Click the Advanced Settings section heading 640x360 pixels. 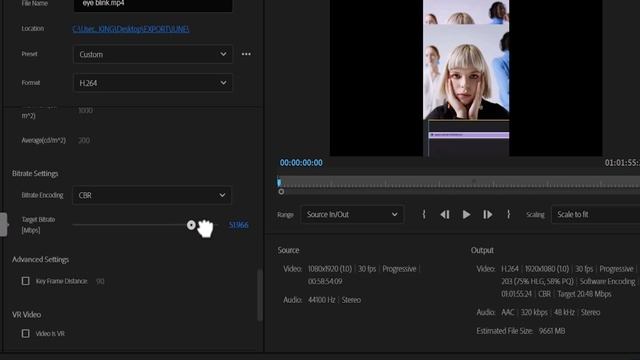coord(40,260)
